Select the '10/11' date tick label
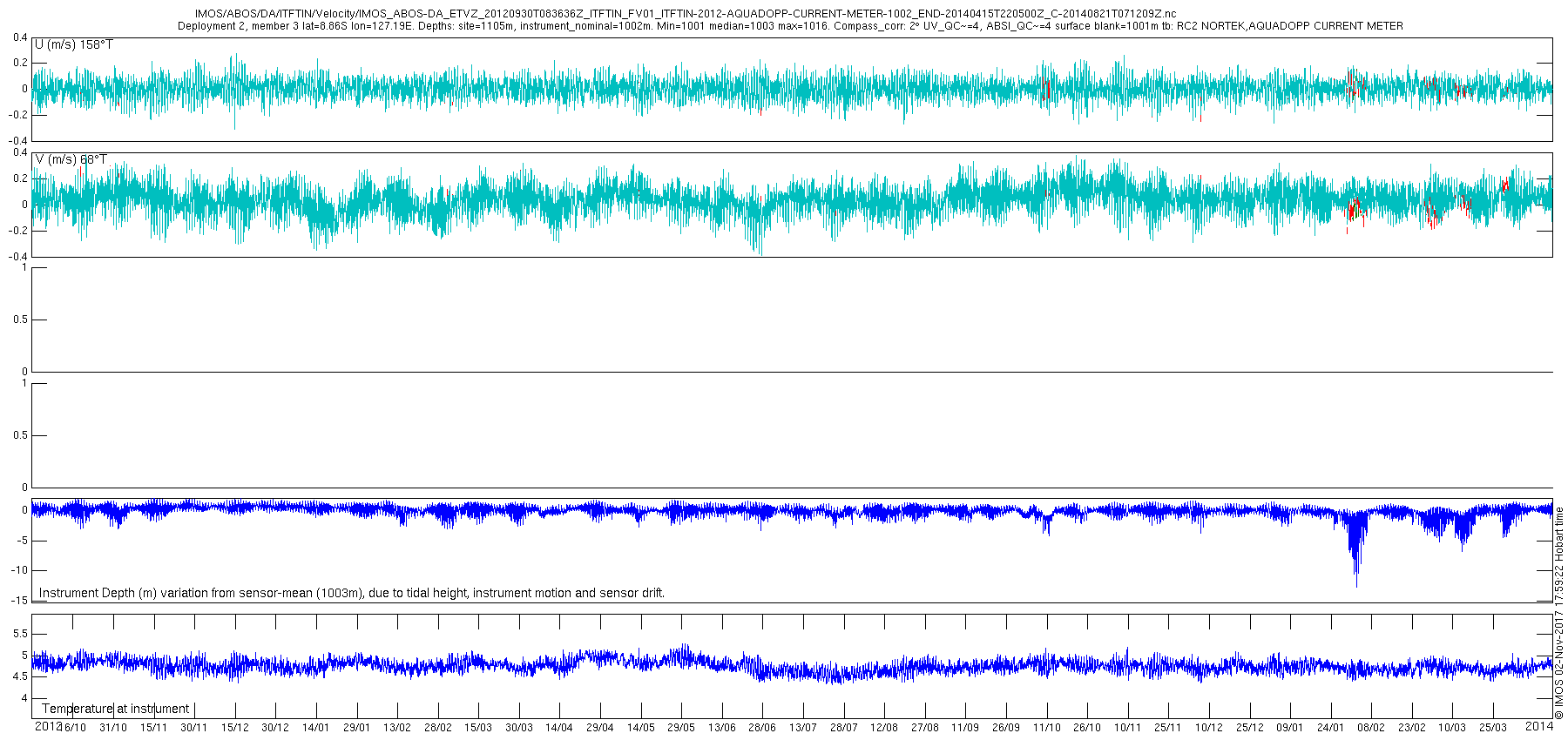Image resolution: width=1568 pixels, height=740 pixels. click(x=1127, y=728)
